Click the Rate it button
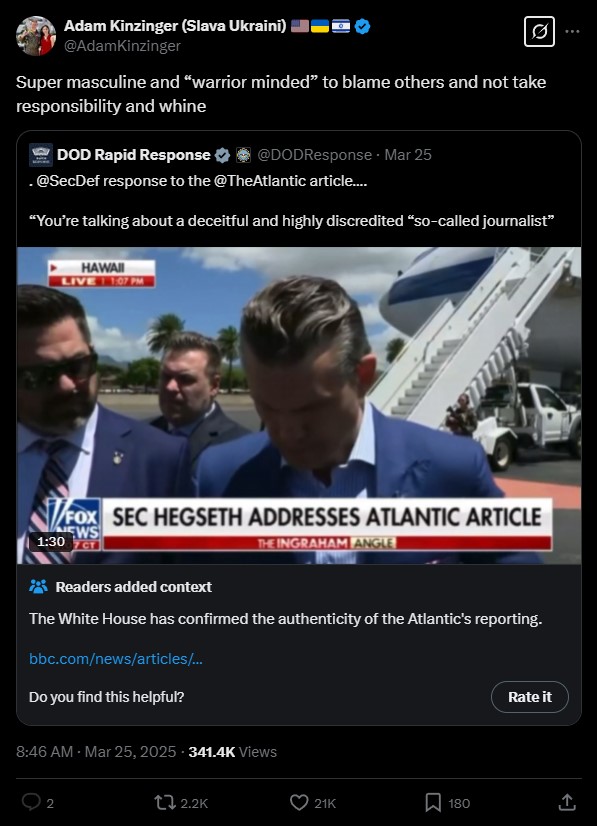The height and width of the screenshot is (826, 597). click(530, 697)
